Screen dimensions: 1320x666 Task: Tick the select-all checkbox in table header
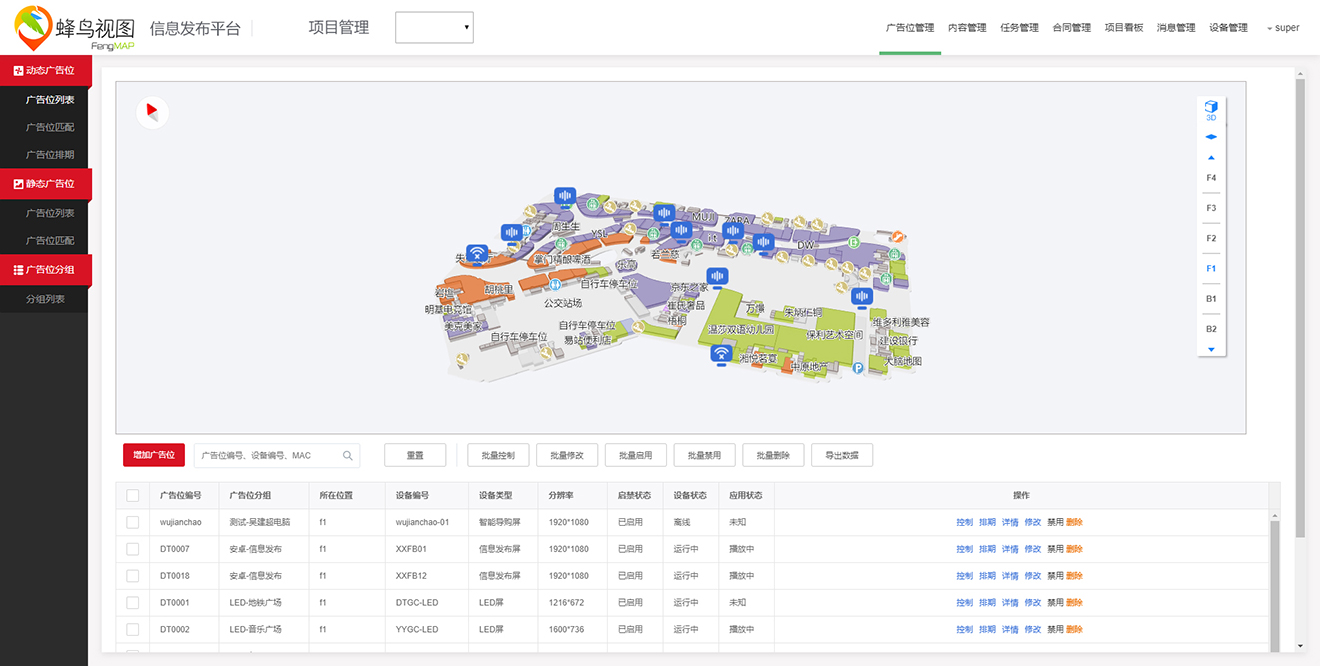(133, 495)
